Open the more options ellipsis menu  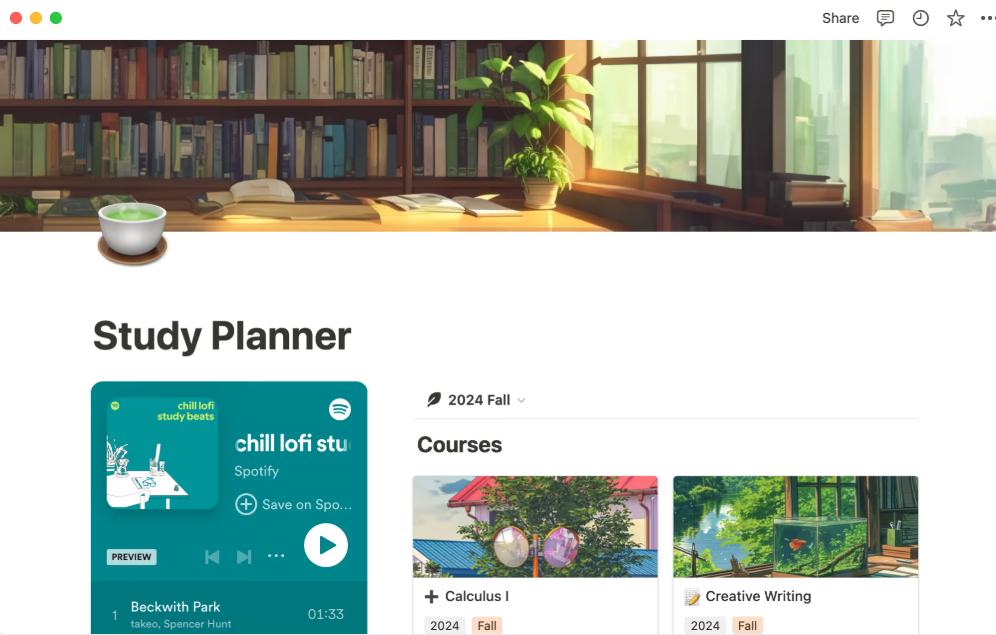(x=988, y=18)
